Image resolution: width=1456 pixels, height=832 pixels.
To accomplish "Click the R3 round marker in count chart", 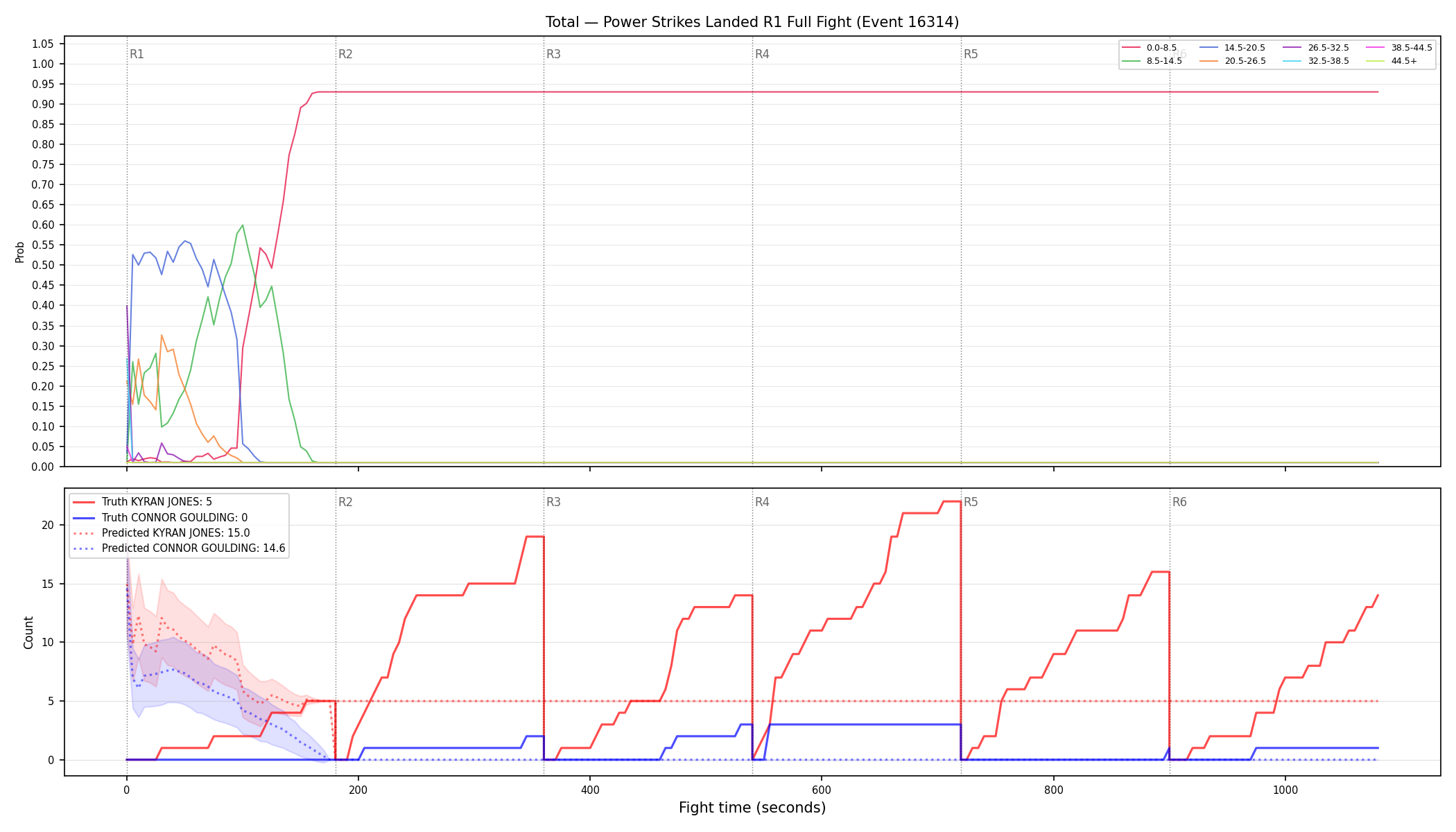I will click(x=553, y=502).
